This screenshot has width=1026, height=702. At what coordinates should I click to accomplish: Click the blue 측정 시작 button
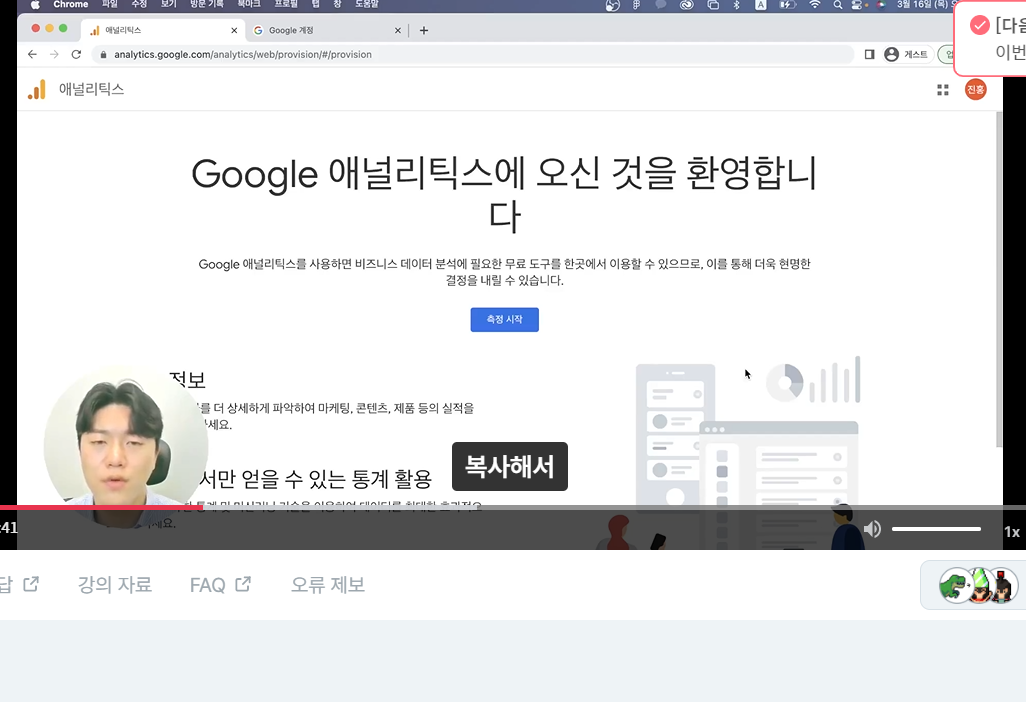(x=504, y=319)
